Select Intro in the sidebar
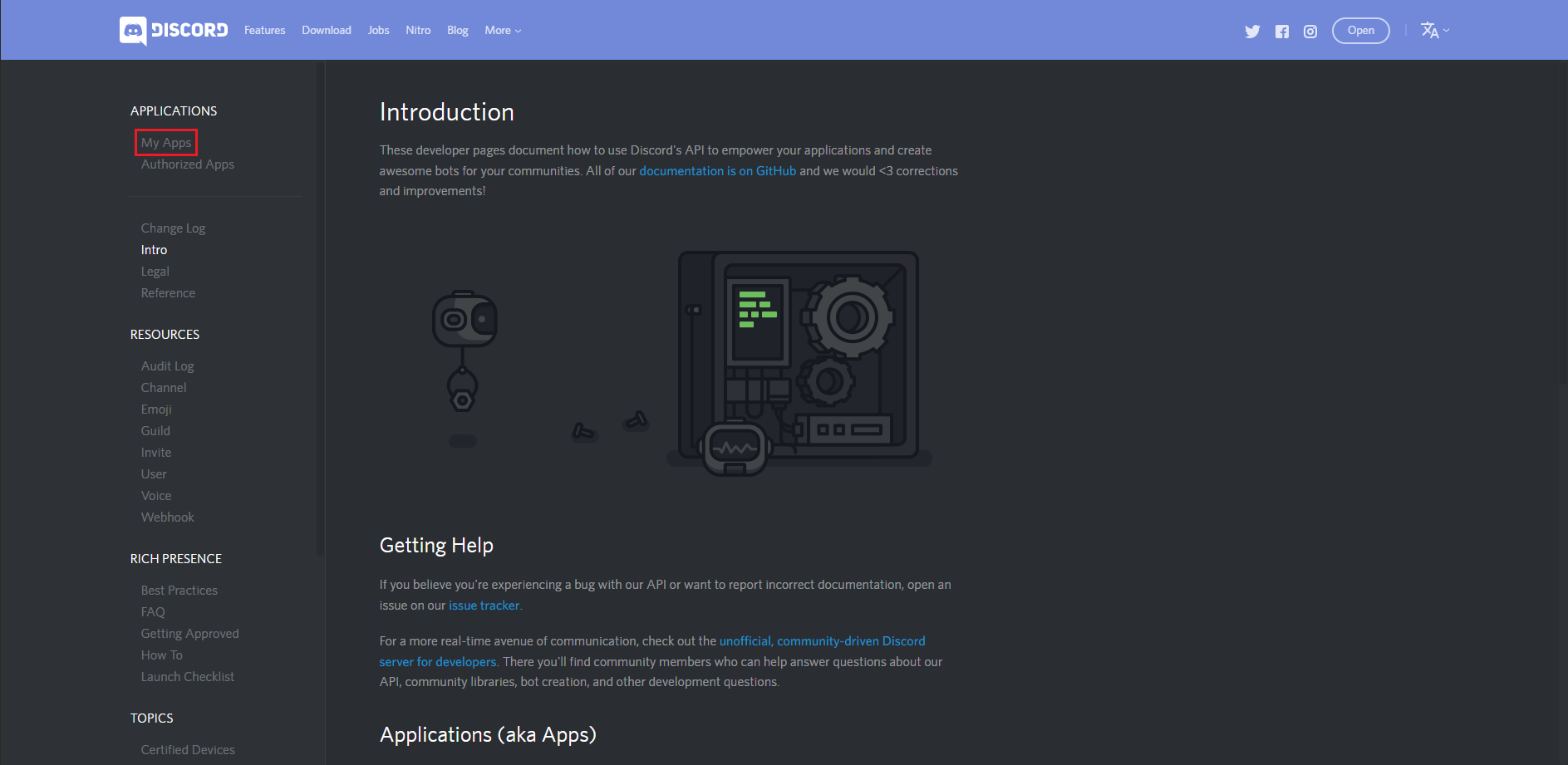The image size is (1568, 765). pyautogui.click(x=154, y=250)
